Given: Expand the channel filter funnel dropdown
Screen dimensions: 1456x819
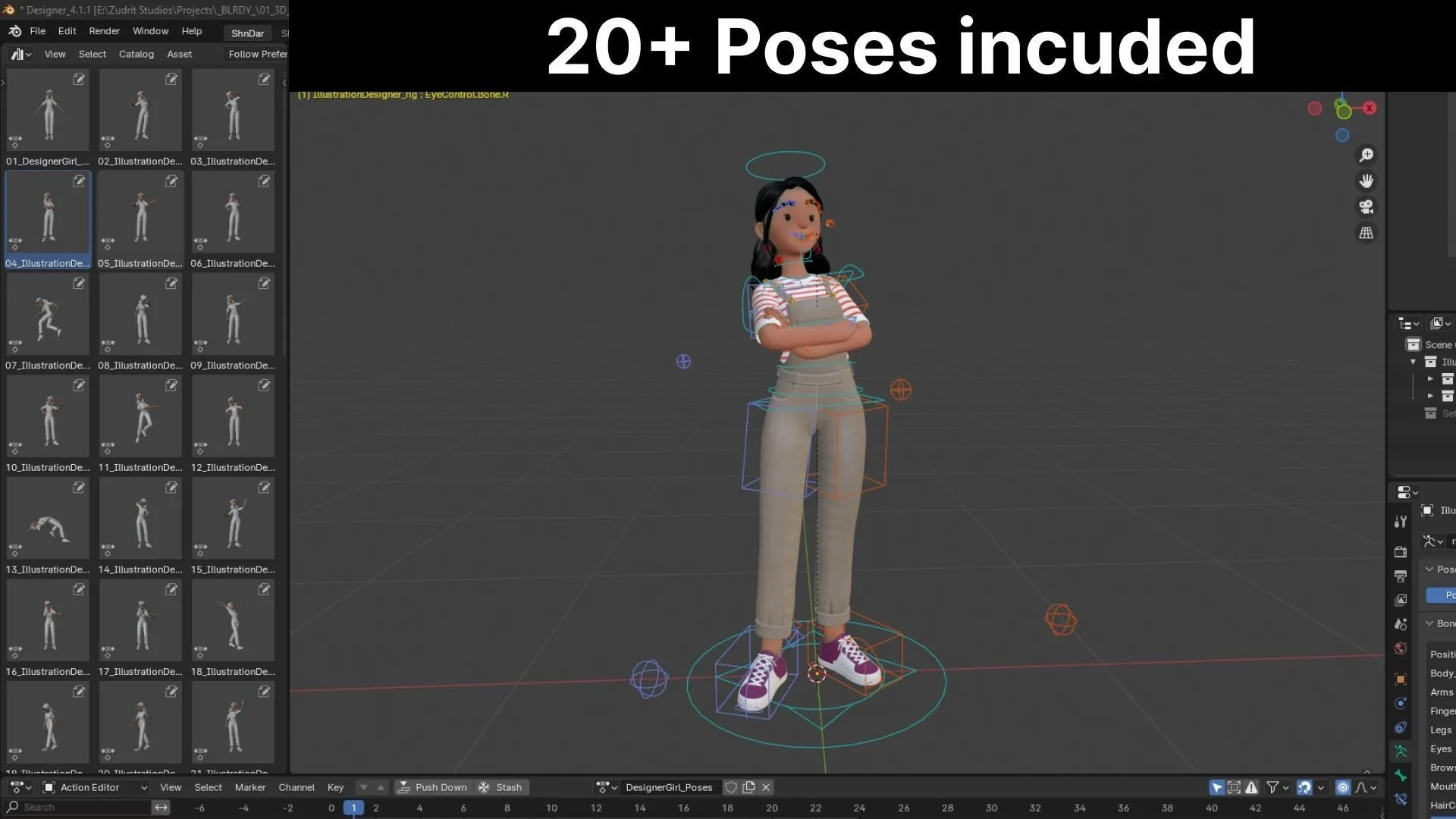Looking at the screenshot, I should pos(1285,788).
